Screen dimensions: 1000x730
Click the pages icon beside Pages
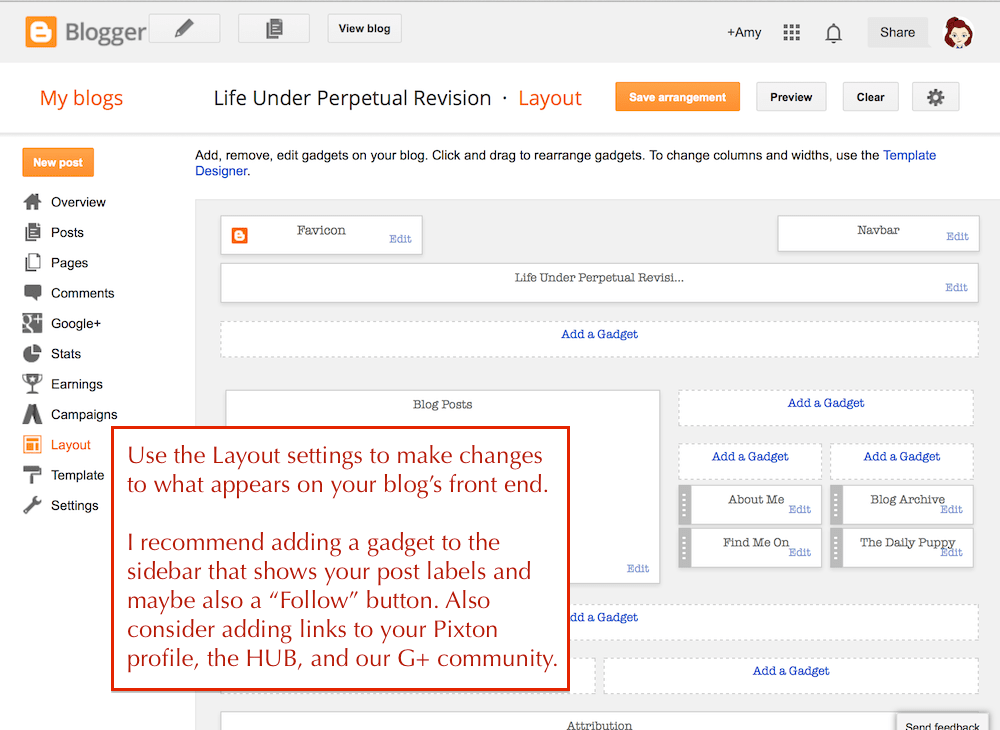point(32,263)
